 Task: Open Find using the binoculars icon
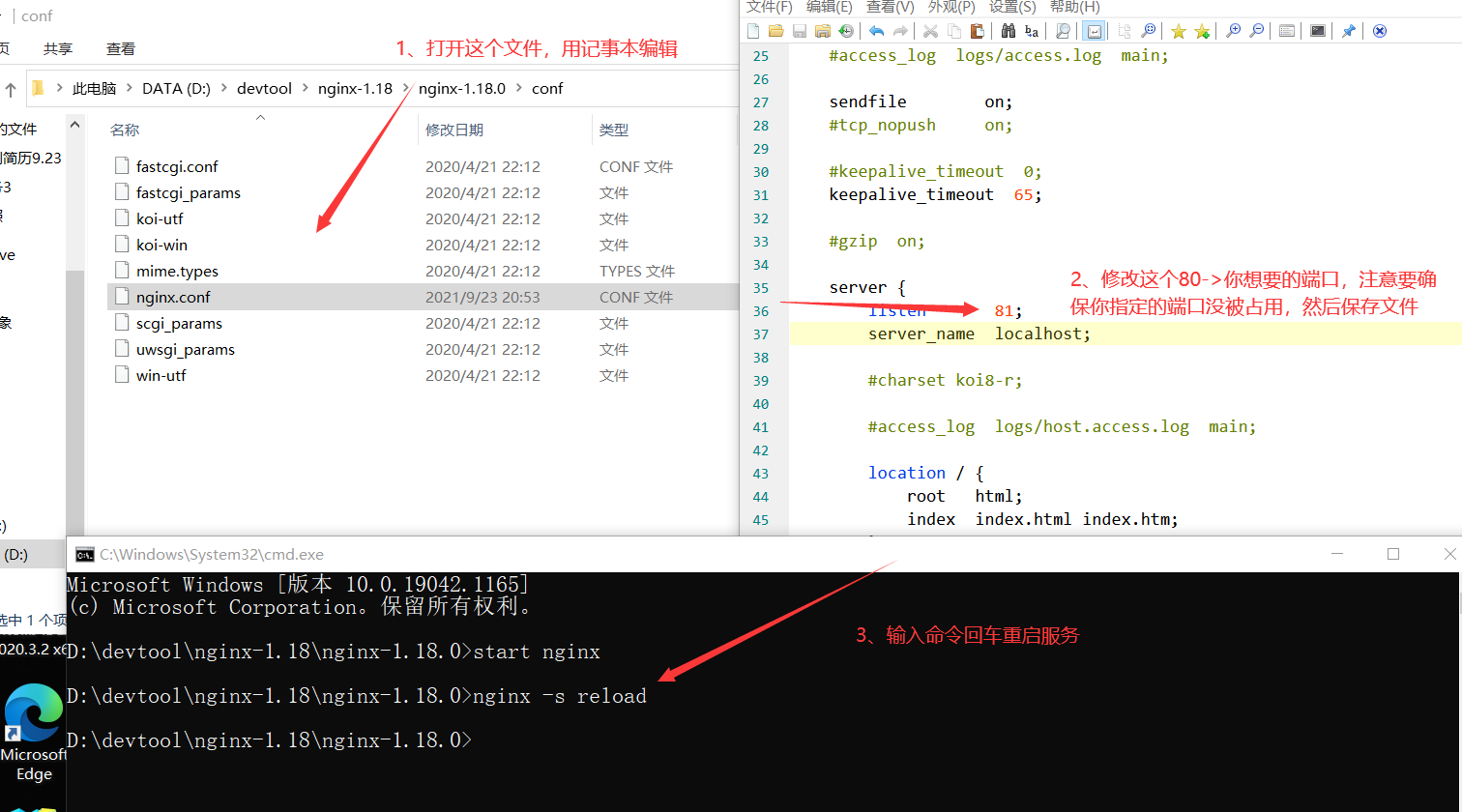(x=1009, y=31)
